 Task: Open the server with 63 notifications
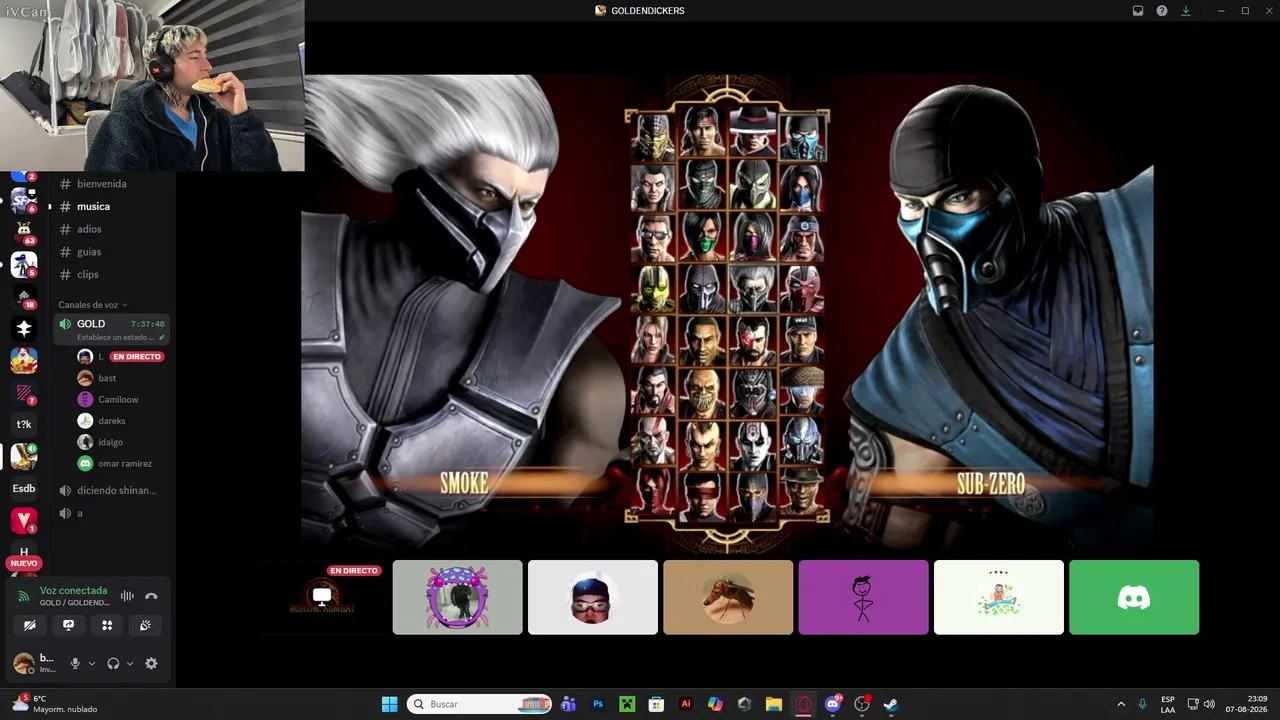click(x=24, y=232)
